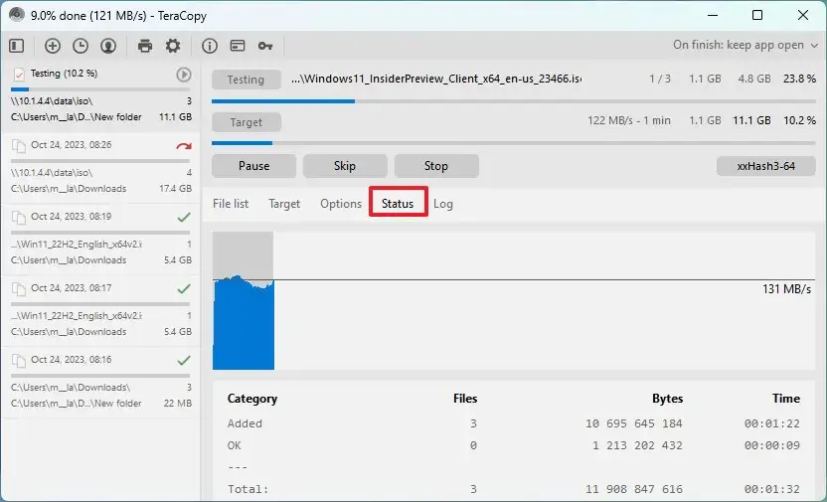Skip the current file

pos(345,166)
